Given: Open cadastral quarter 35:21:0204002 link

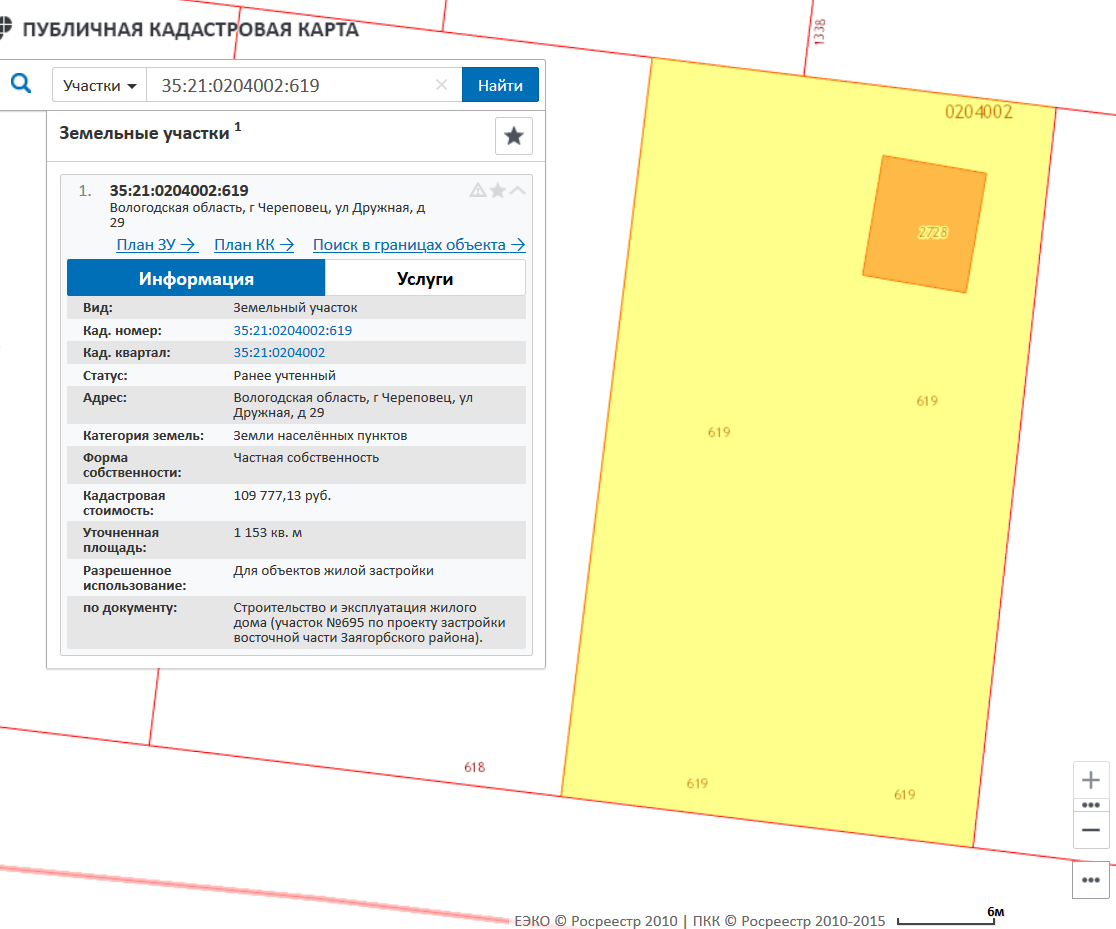Looking at the screenshot, I should (x=279, y=353).
